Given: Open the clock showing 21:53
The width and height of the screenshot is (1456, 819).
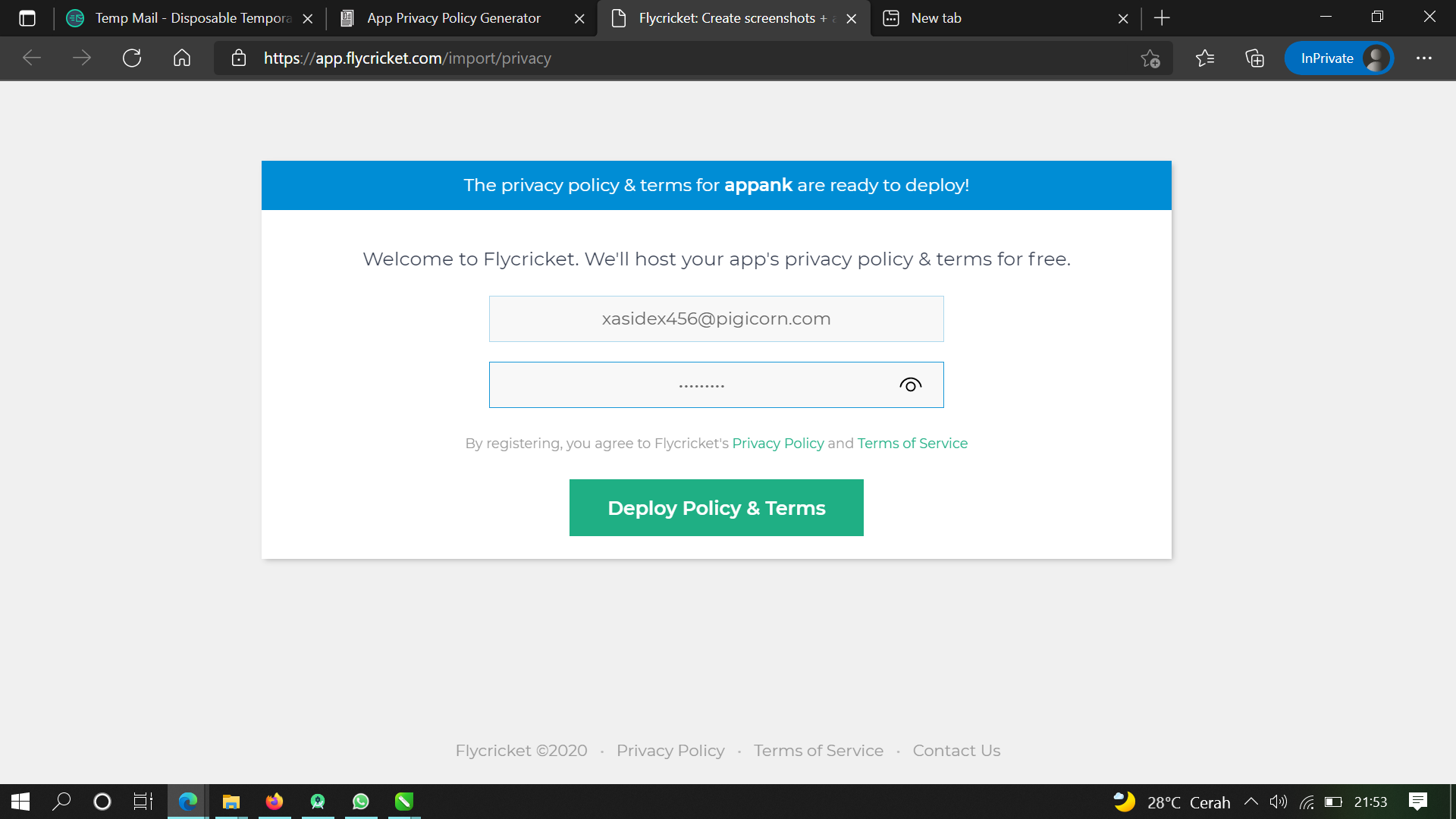Looking at the screenshot, I should pyautogui.click(x=1371, y=802).
